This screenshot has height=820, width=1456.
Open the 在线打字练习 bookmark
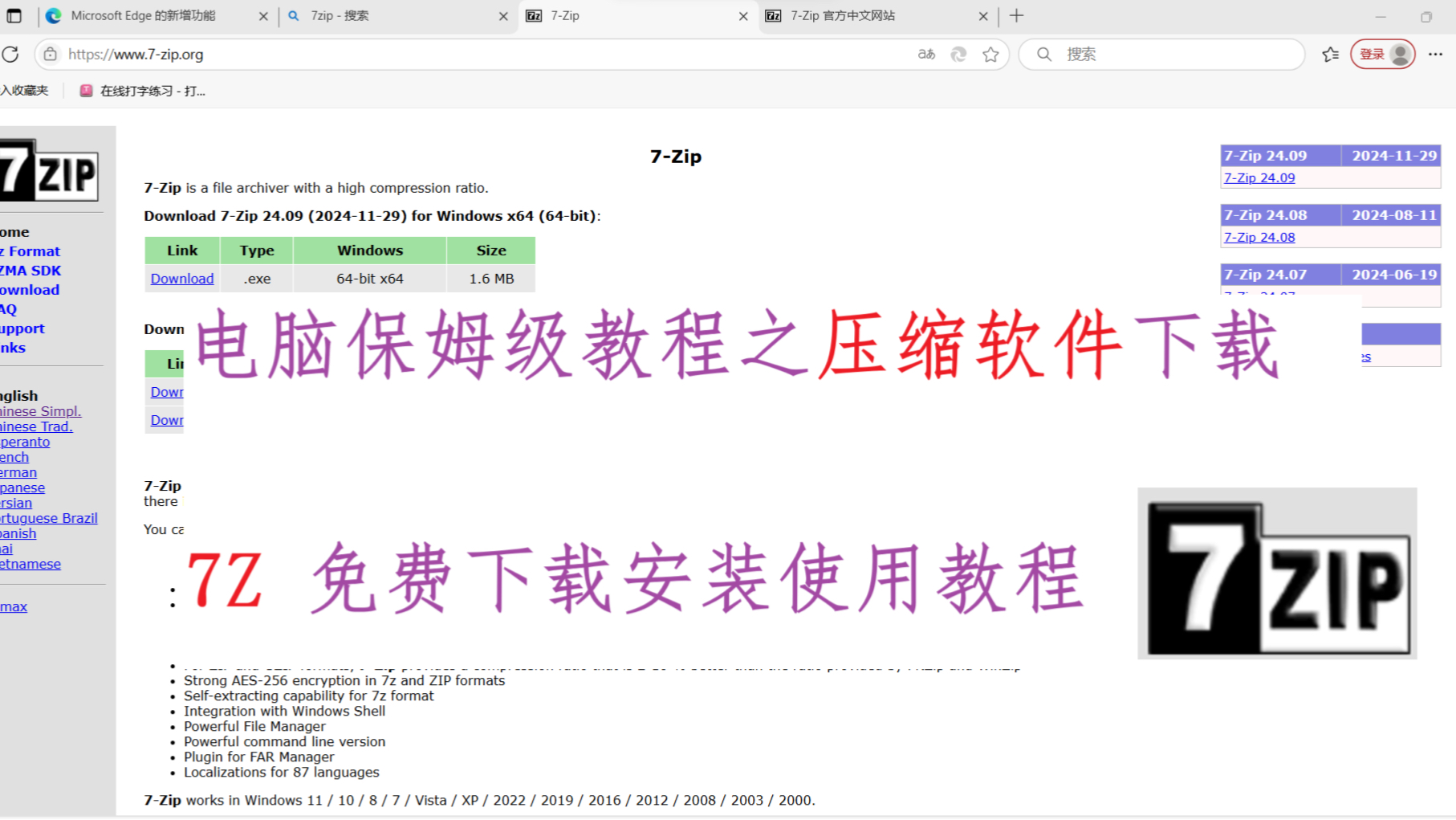click(x=143, y=91)
